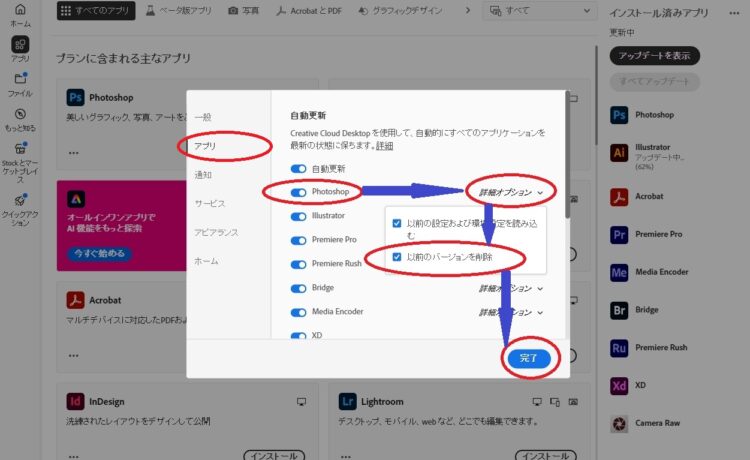Click Premiere Pro icon in installed apps list
The height and width of the screenshot is (460, 750).
coord(619,234)
